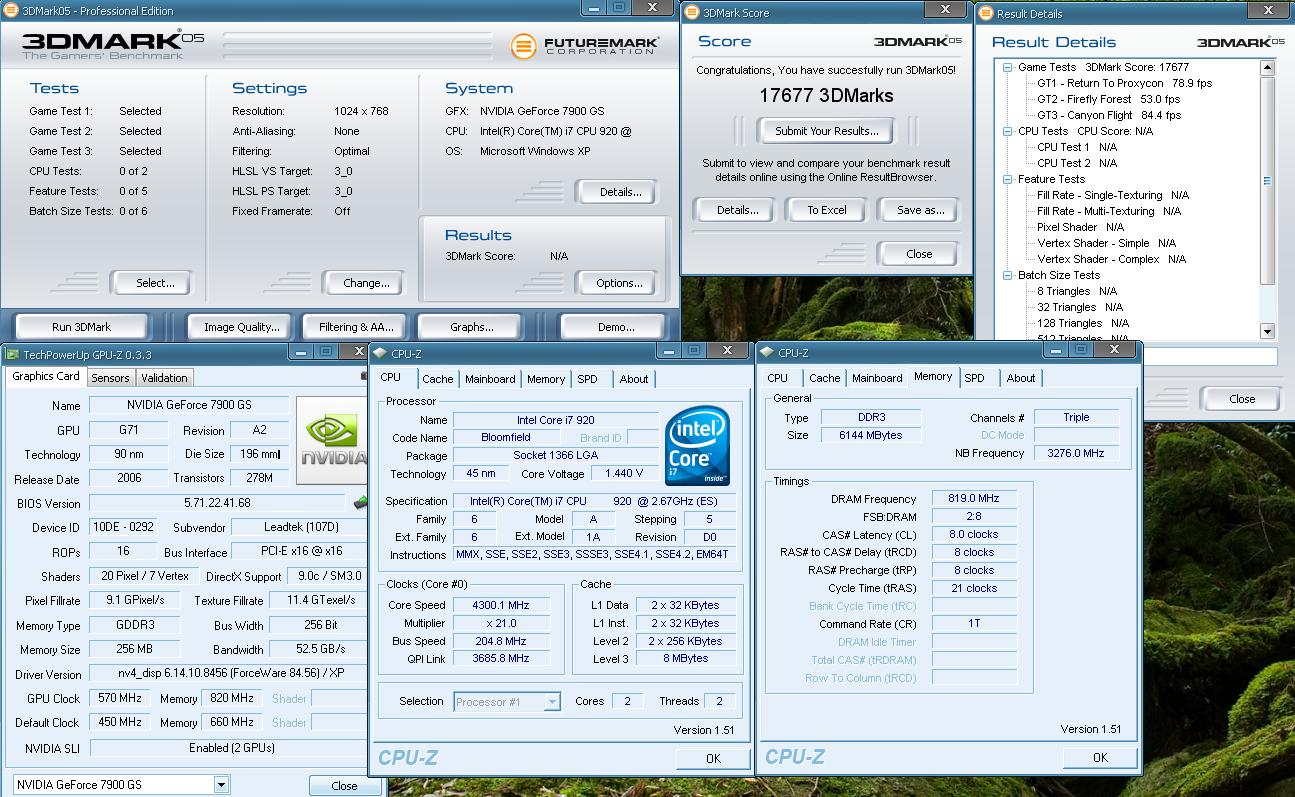This screenshot has height=797, width=1295.
Task: Click OK in the memory-timings CPU-Z window
Action: [x=1100, y=757]
